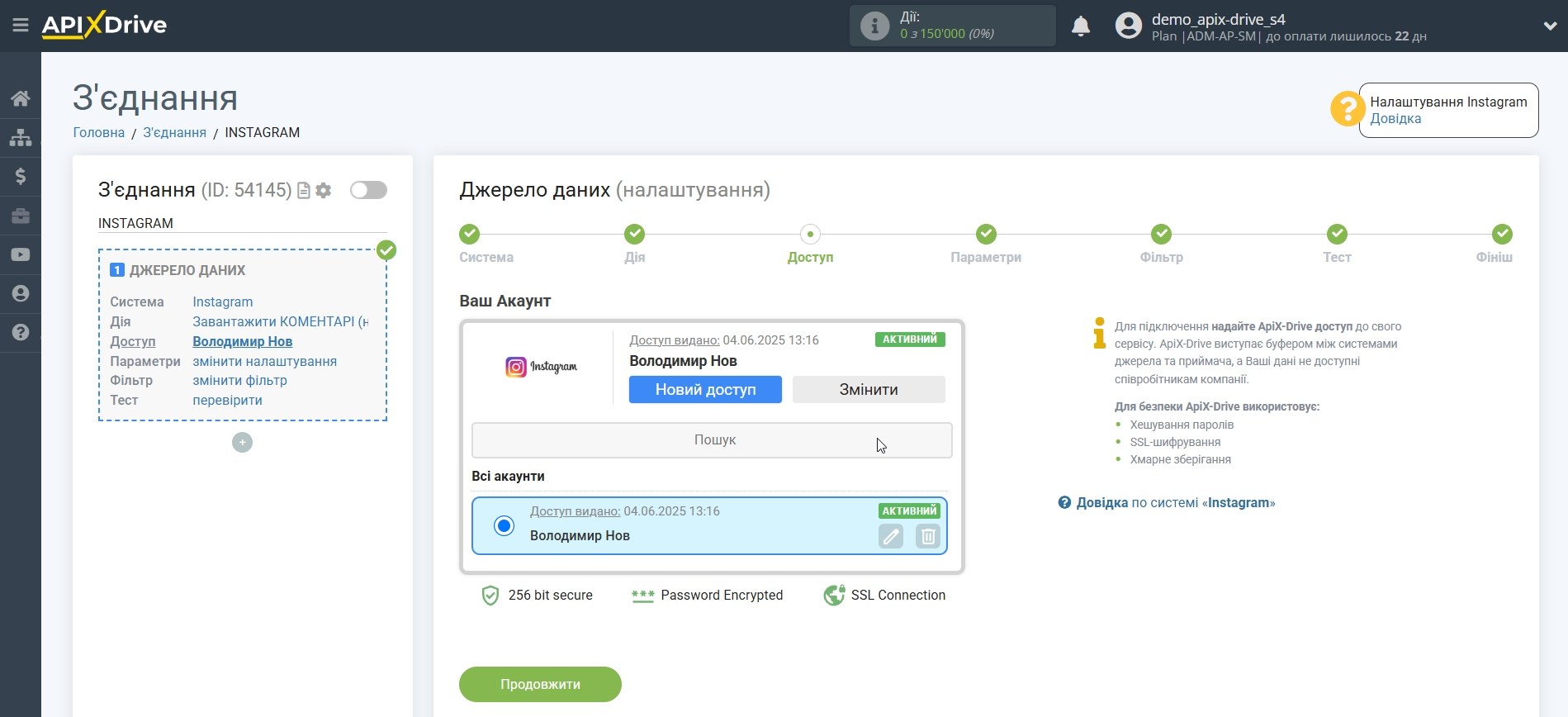Click змінити налаштування link
Viewport: 1568px width, 717px height.
click(264, 362)
